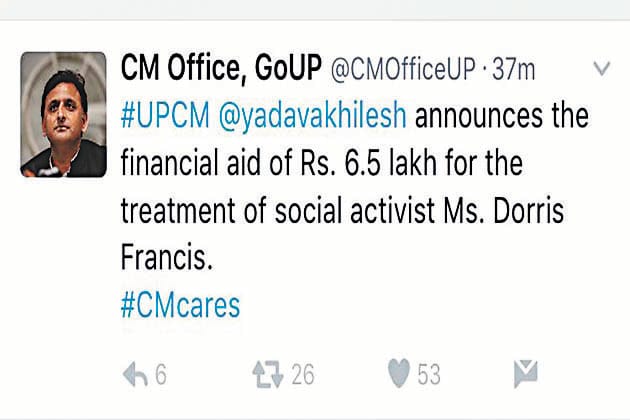Click the retweet count 26
This screenshot has height=420, width=630.
point(302,375)
